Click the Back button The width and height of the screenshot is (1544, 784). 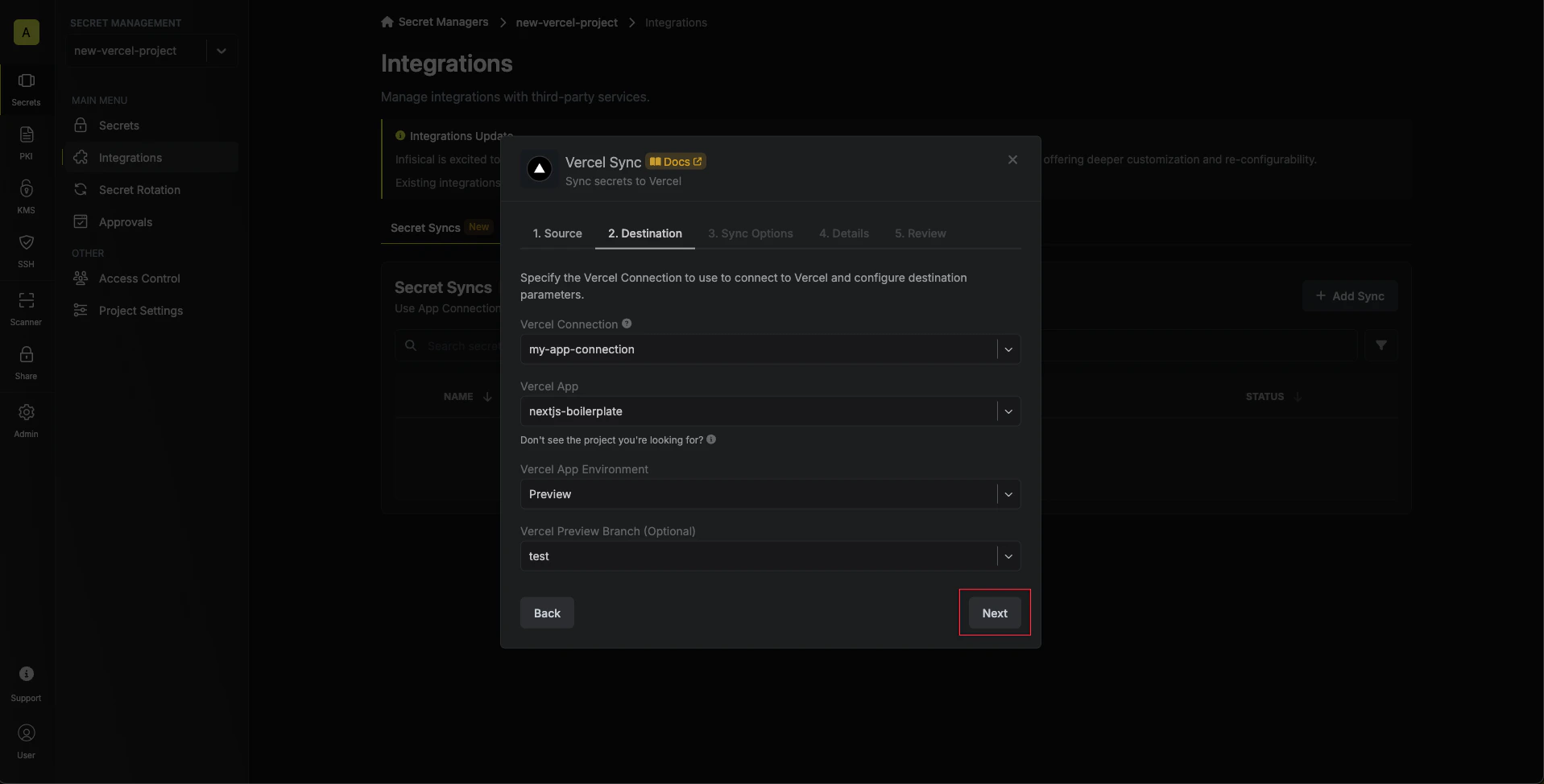click(547, 613)
